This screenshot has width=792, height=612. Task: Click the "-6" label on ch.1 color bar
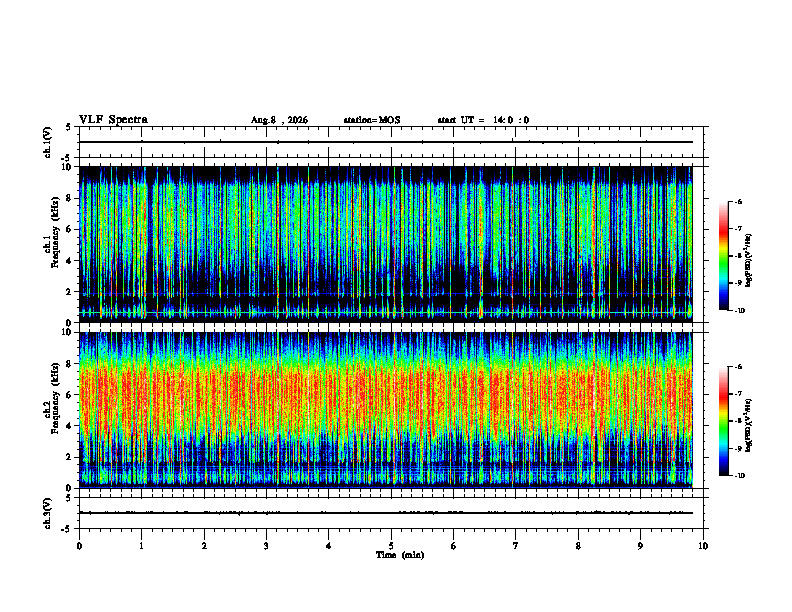(738, 201)
